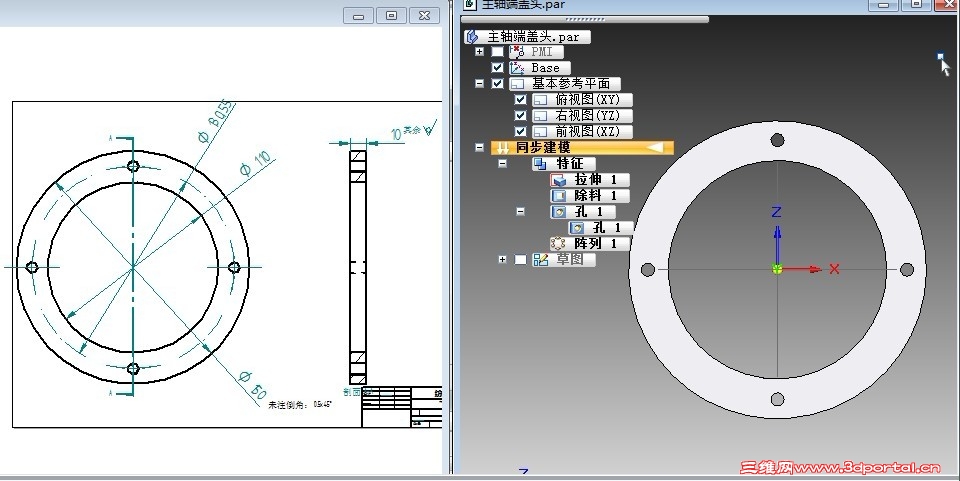Viewport: 960px width, 481px height.
Task: Hide the 前视图(XZ) reference plane
Action: pyautogui.click(x=520, y=131)
